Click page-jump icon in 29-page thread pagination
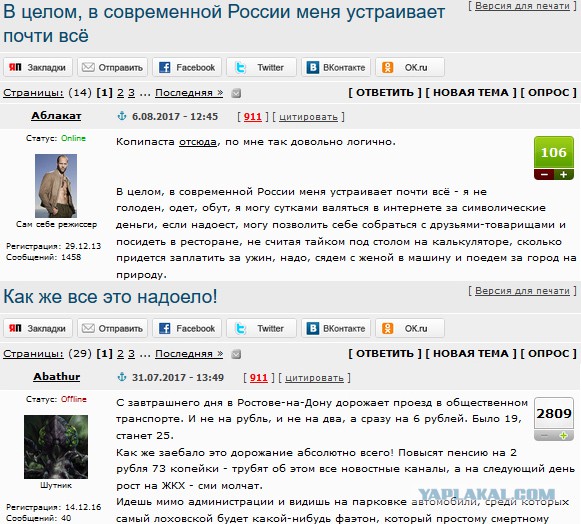Screen dimensions: 581x524 236,354
